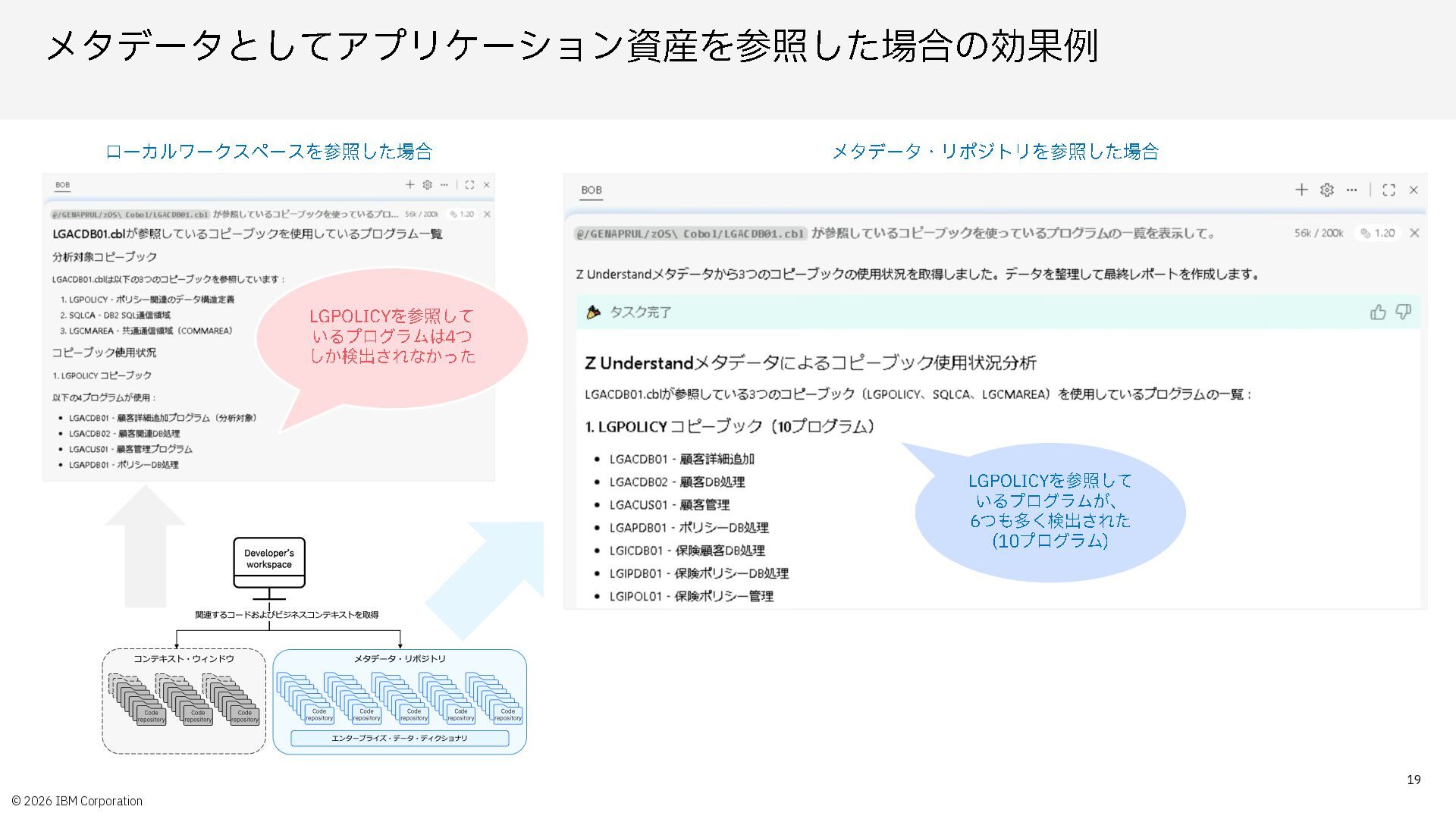Click the heading LGPOLICY コピーブック（10プログラム）
The width and height of the screenshot is (1456, 819).
click(731, 427)
